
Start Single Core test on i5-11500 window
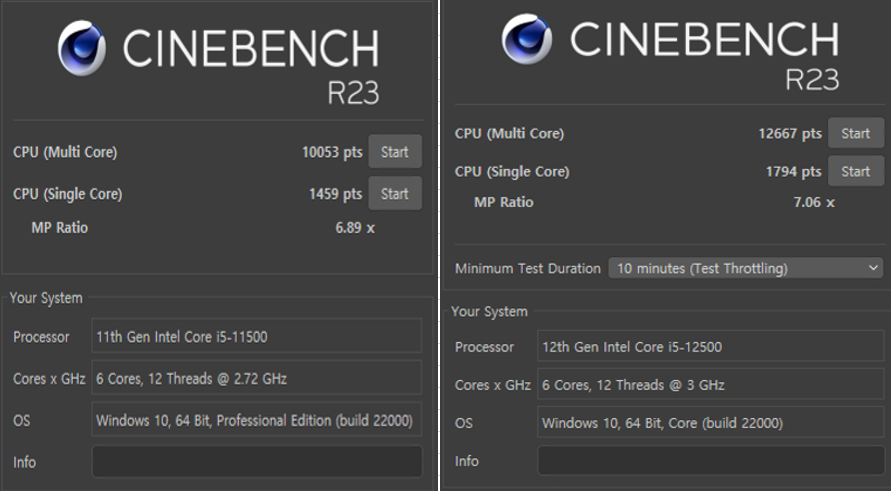(395, 194)
